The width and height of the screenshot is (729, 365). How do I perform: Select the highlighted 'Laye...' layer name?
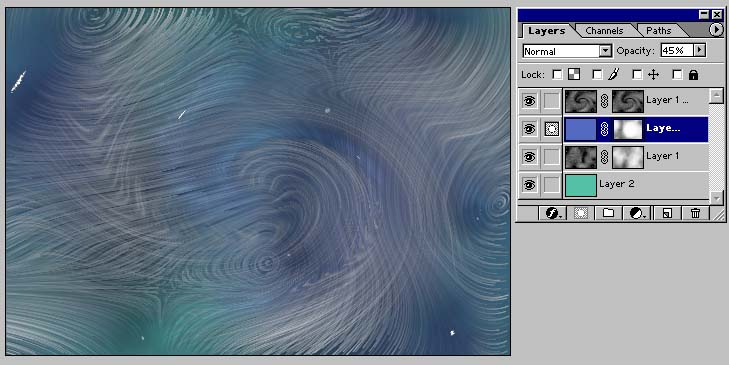tap(663, 128)
